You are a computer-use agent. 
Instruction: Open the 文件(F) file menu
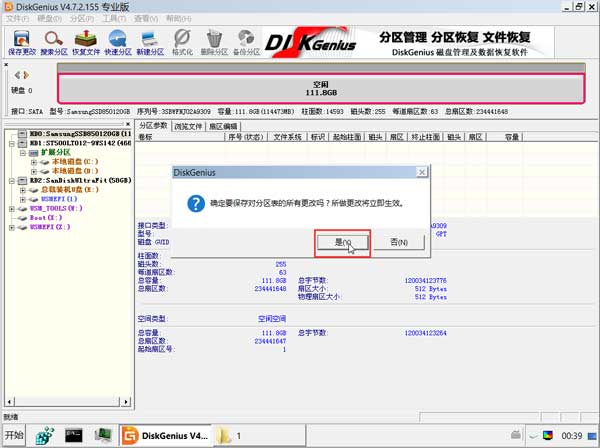[17, 18]
